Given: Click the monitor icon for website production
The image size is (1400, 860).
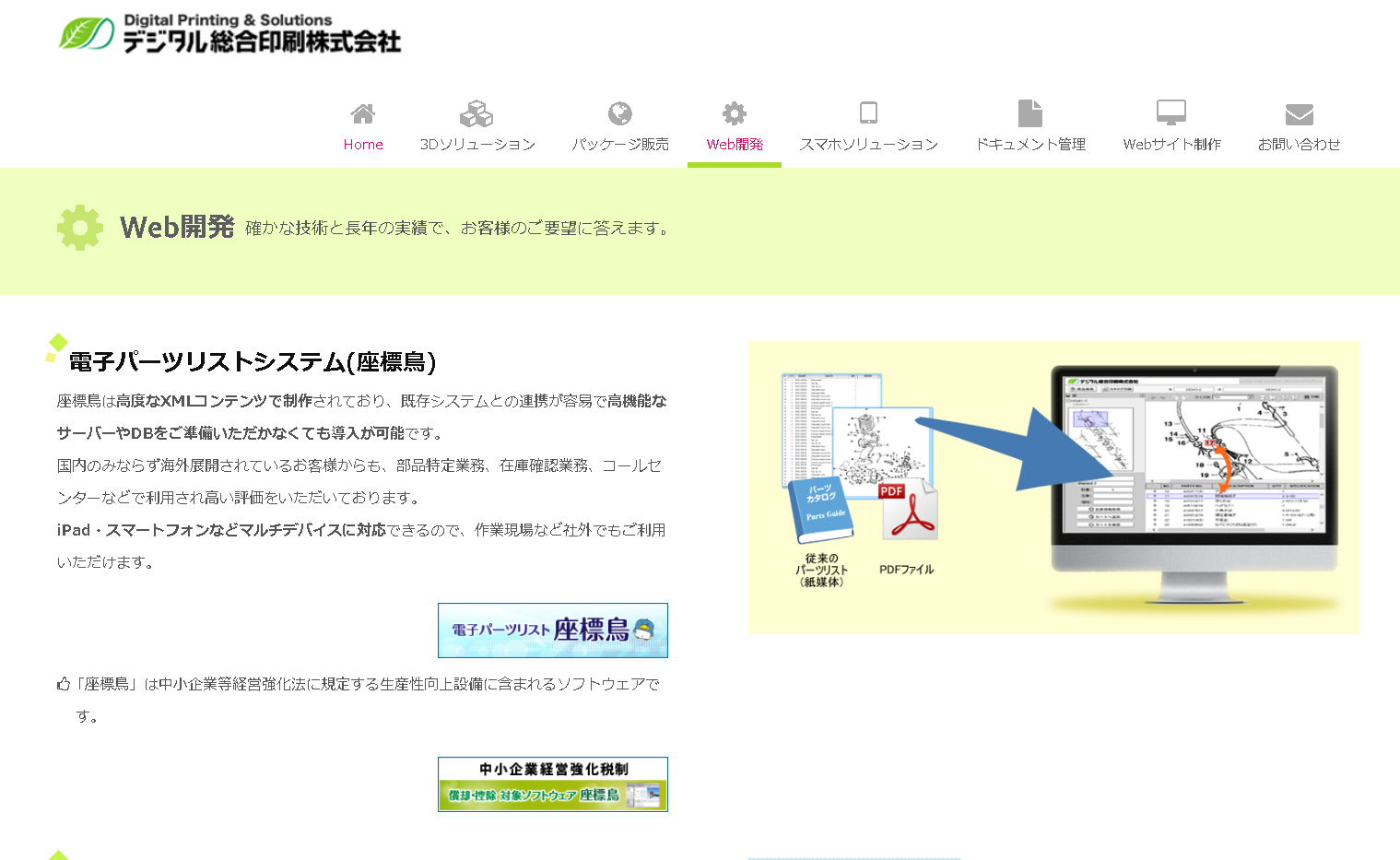Looking at the screenshot, I should [x=1171, y=113].
